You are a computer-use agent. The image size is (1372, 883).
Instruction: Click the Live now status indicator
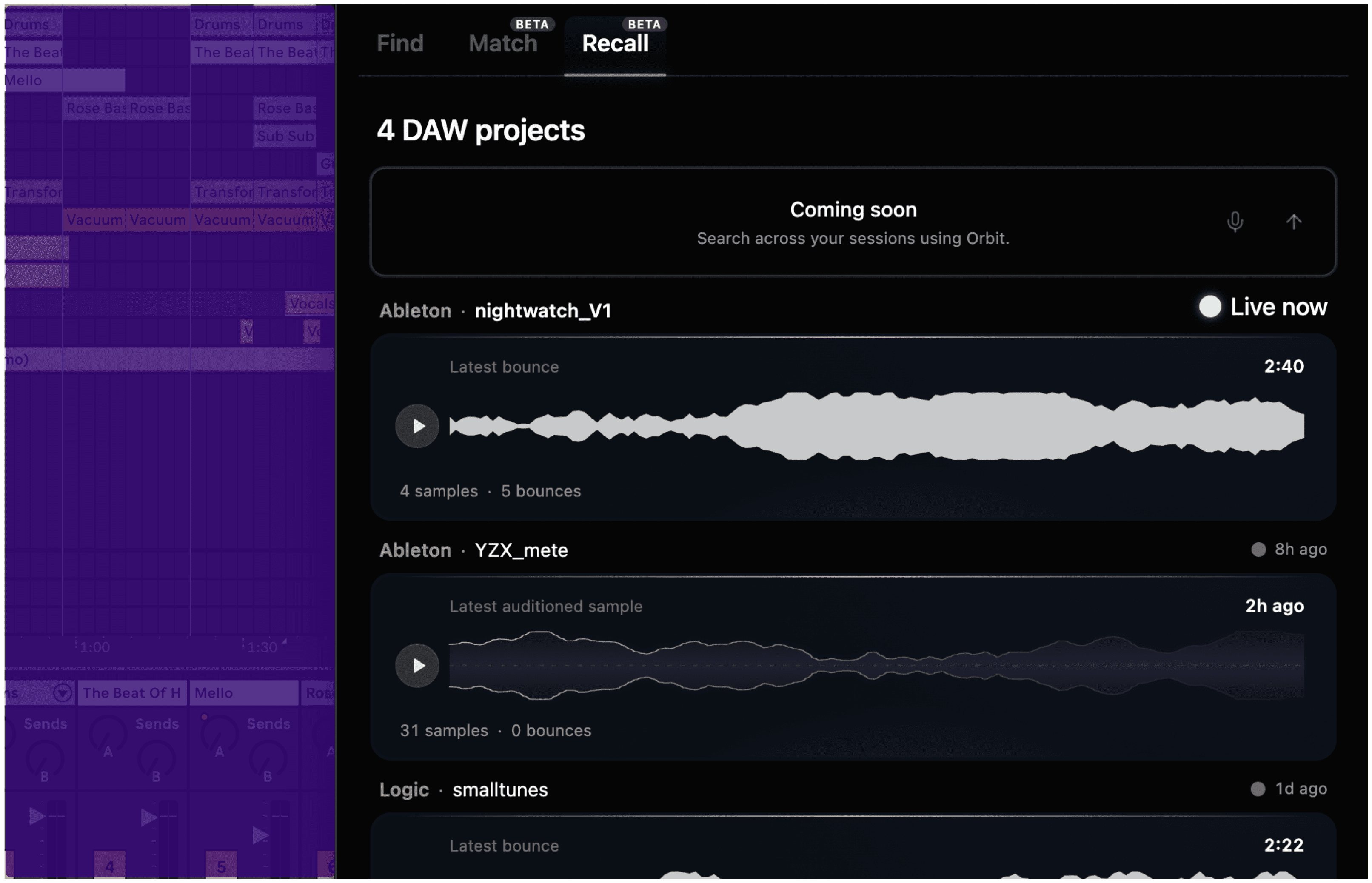click(x=1263, y=307)
